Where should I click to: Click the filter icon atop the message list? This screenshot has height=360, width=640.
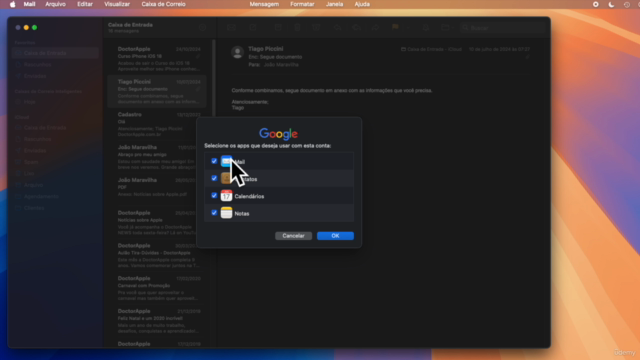[202, 28]
